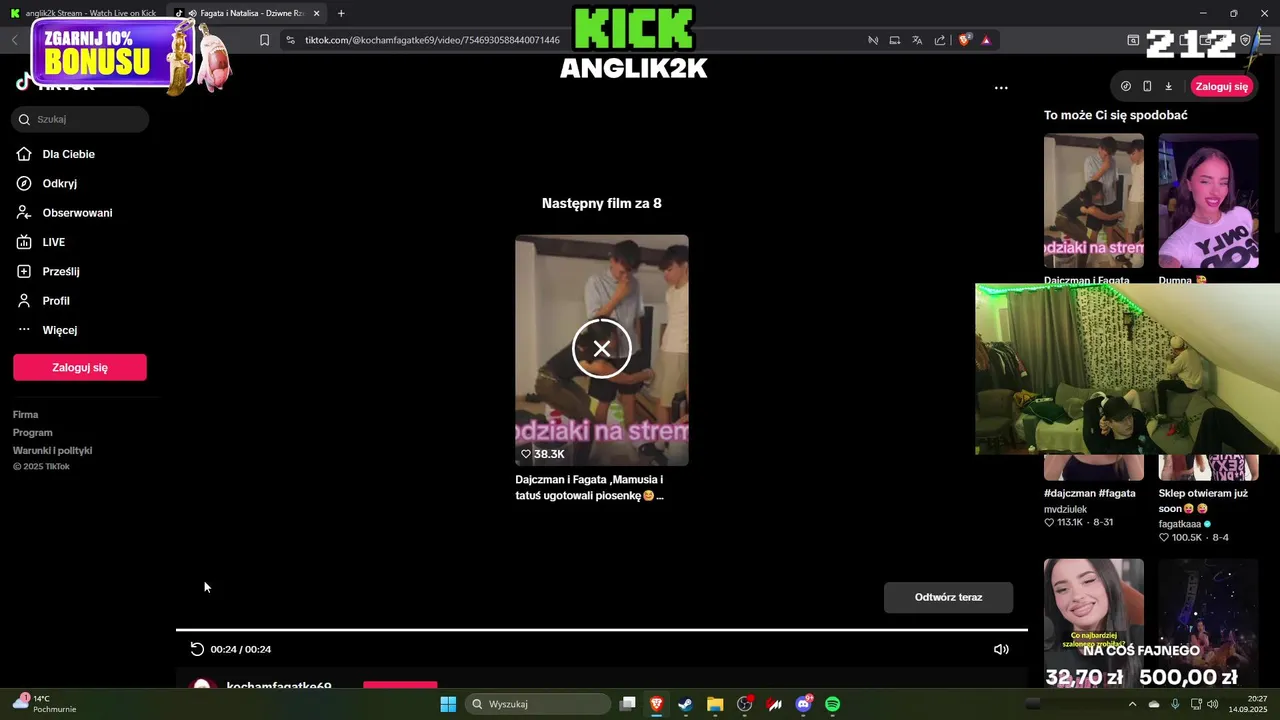1280x720 pixels.
Task: Click the Brave Rewards triangle icon
Action: pos(986,40)
